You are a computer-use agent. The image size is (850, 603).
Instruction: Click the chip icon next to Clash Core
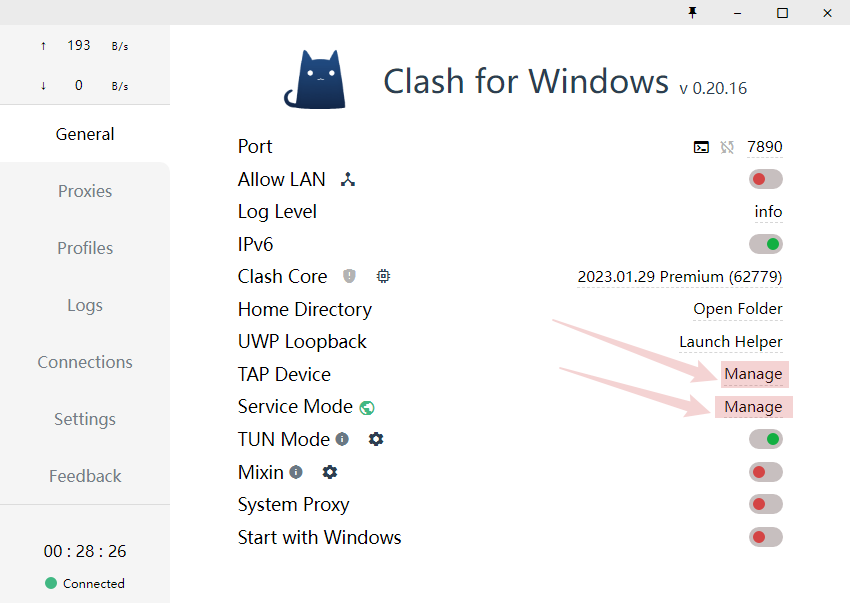tap(383, 276)
